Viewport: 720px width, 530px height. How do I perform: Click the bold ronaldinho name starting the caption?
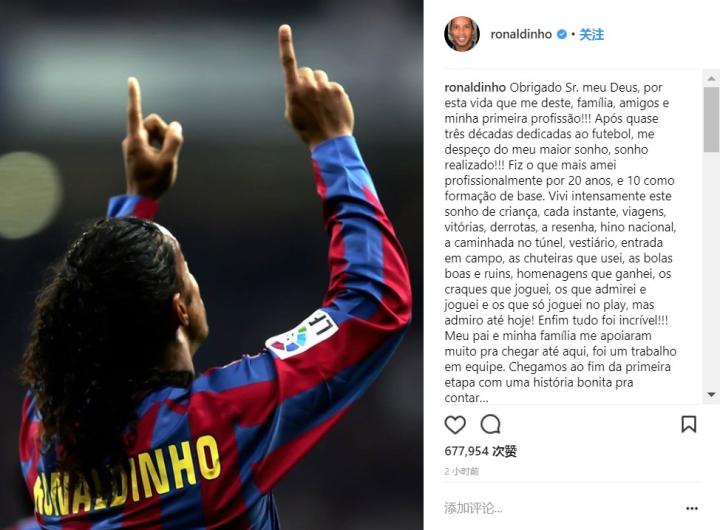(x=475, y=87)
